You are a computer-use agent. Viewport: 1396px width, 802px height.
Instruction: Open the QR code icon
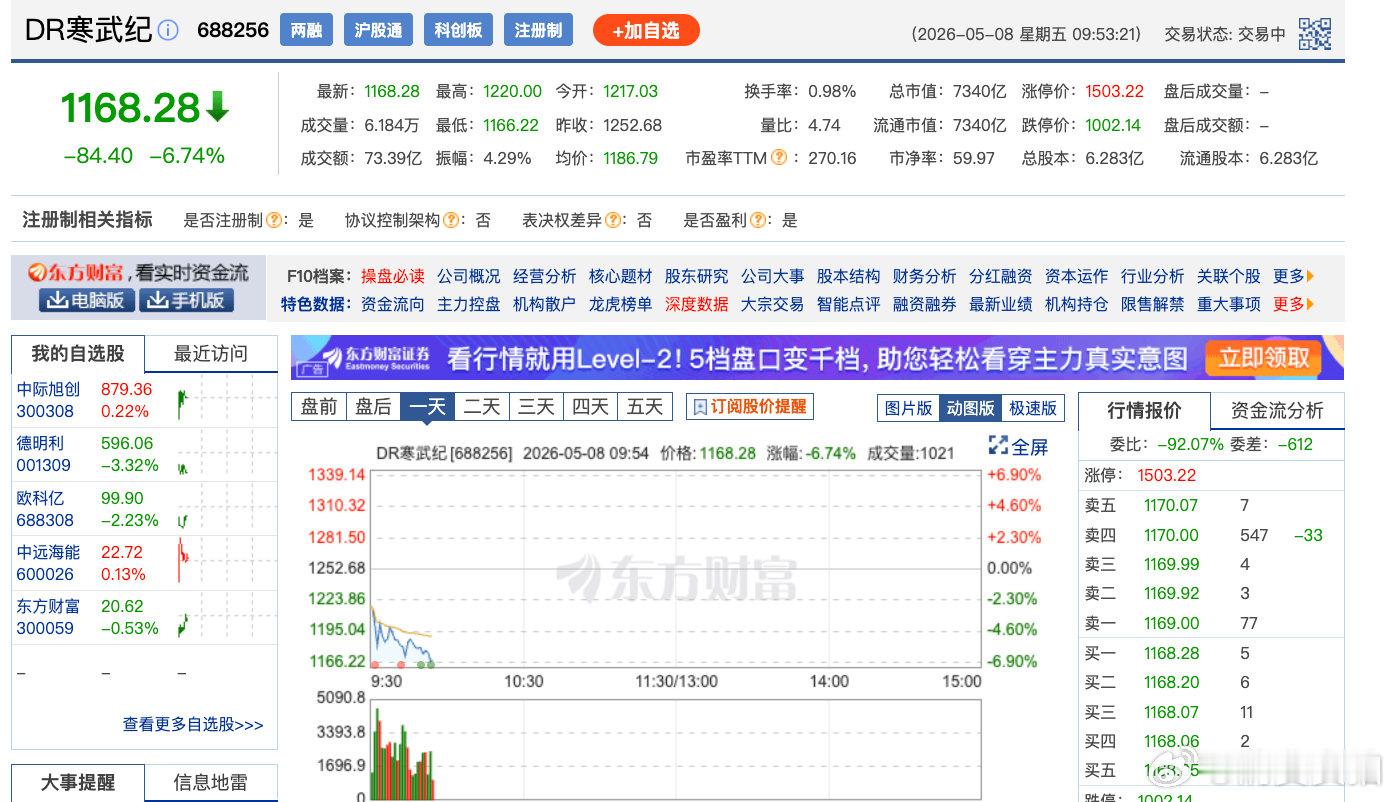1314,33
